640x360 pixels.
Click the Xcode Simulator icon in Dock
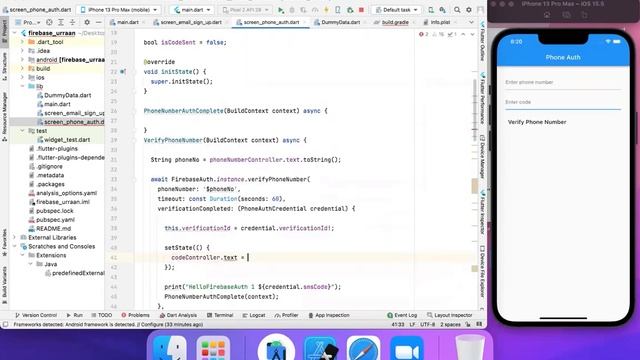coord(321,349)
